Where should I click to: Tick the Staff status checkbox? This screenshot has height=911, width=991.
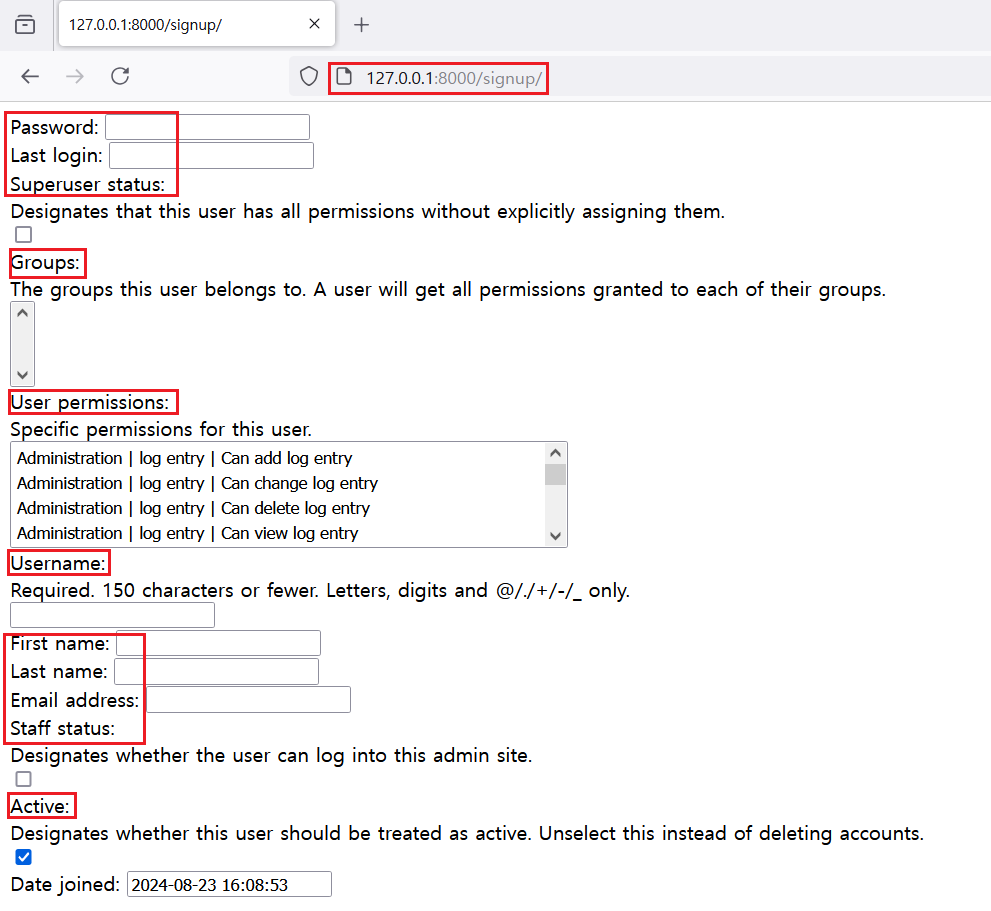point(24,779)
